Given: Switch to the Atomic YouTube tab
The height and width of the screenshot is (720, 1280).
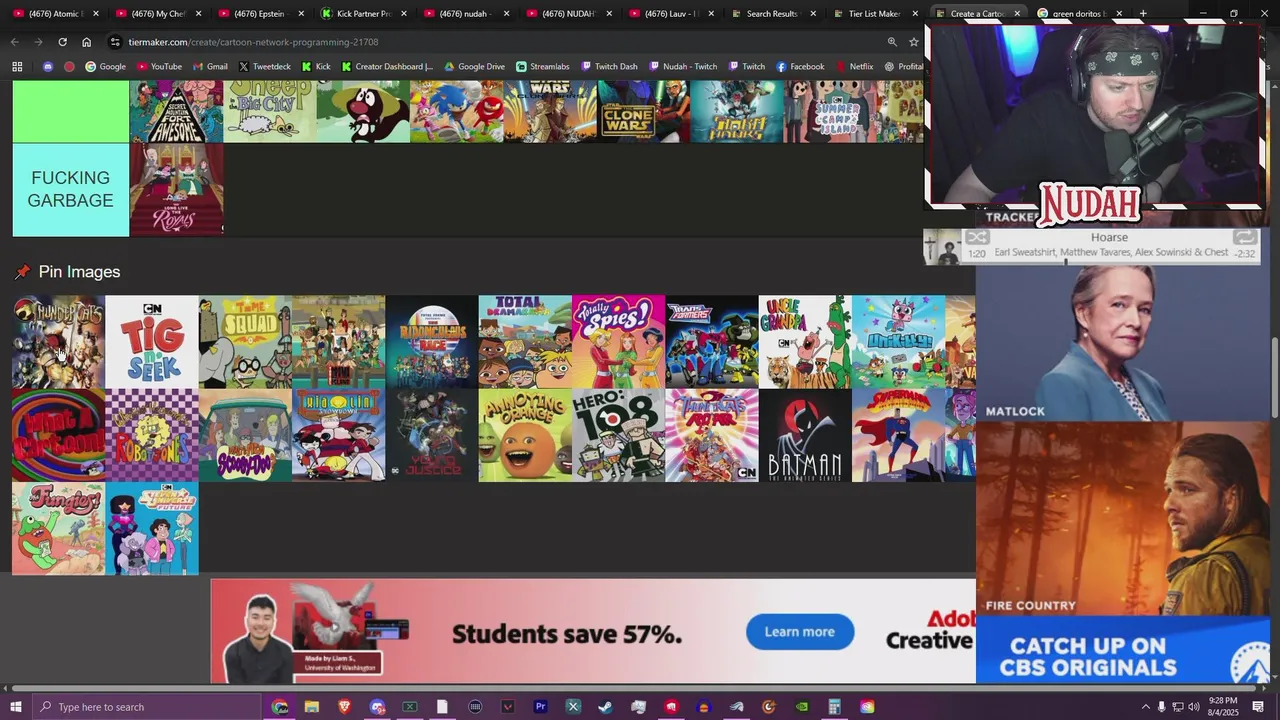Looking at the screenshot, I should coord(55,14).
